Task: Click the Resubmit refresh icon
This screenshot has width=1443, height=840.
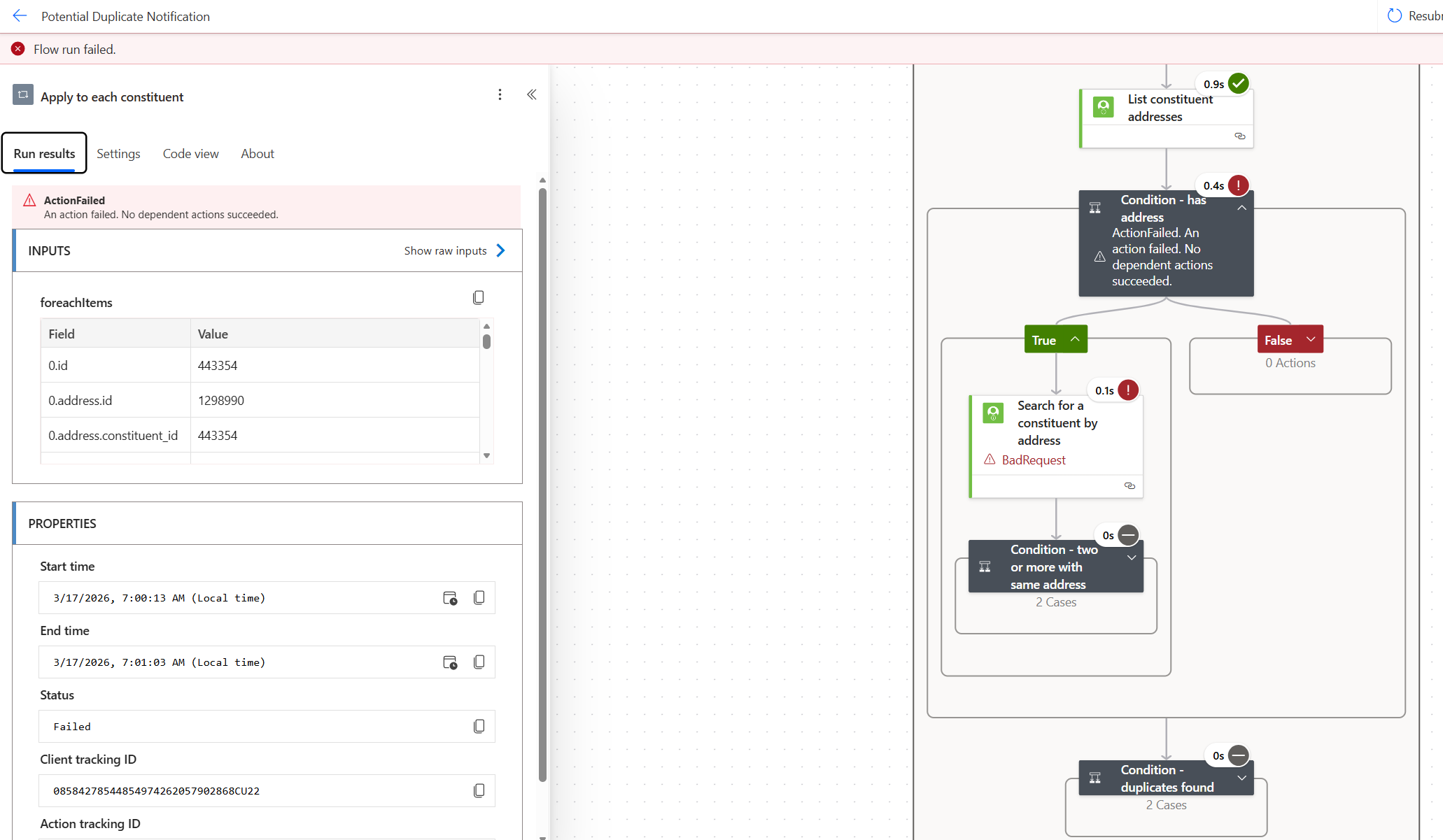Action: [x=1395, y=15]
